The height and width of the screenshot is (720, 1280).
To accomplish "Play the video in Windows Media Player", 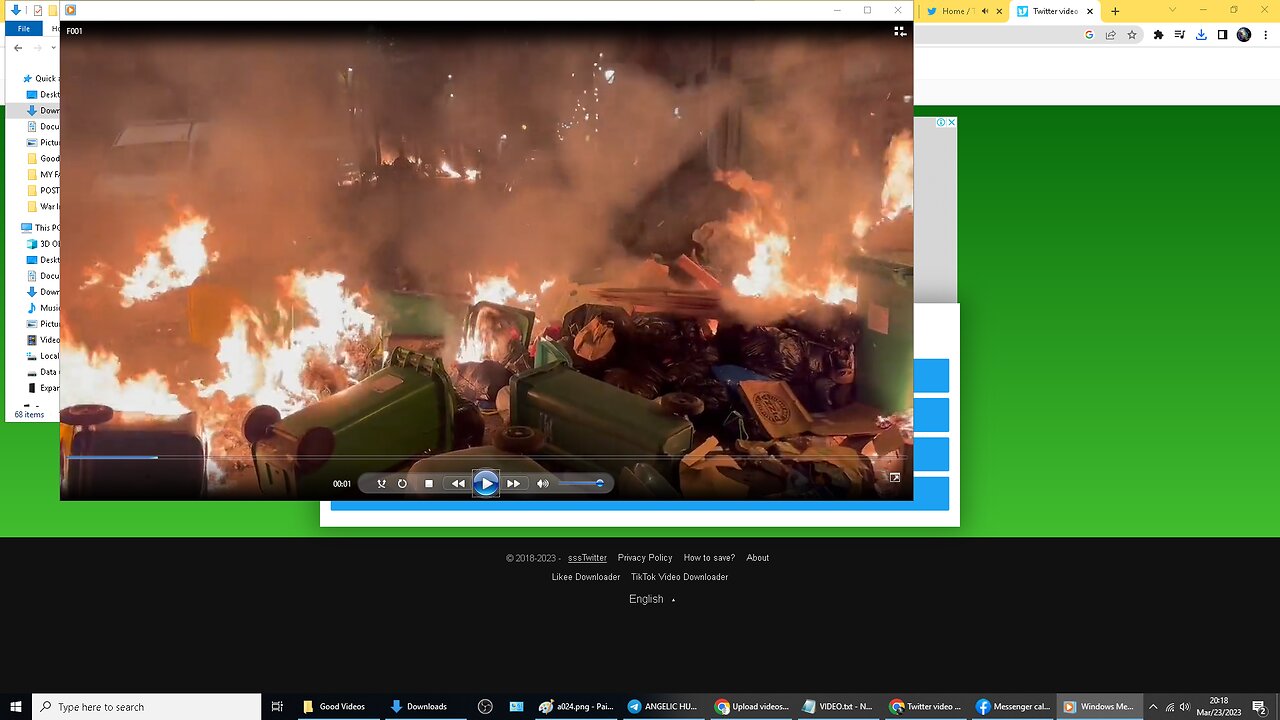I will (x=486, y=484).
